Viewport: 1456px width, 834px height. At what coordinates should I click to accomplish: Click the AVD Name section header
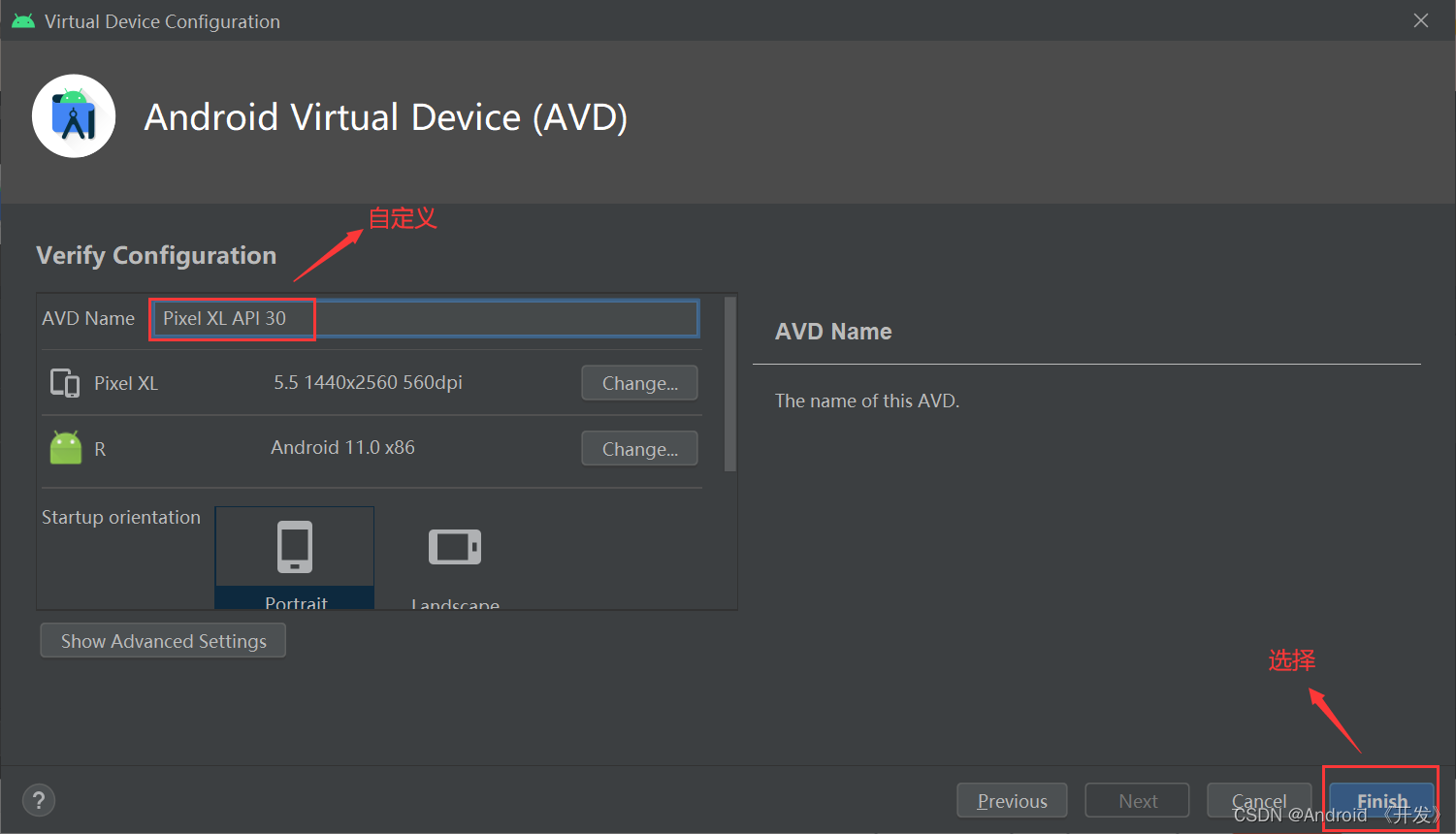pos(832,331)
